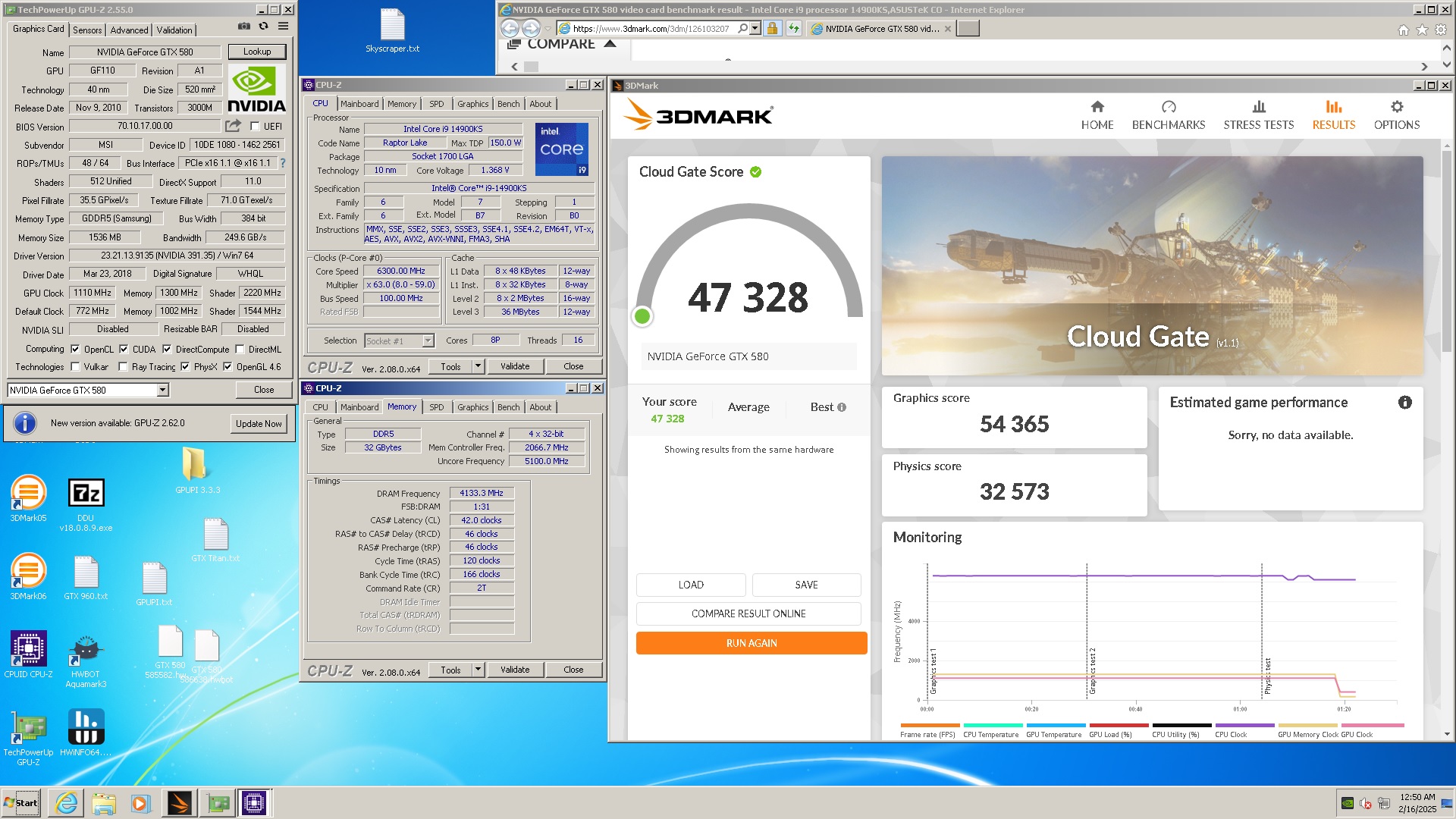Click the Internet Explorer address bar URL

pos(651,29)
